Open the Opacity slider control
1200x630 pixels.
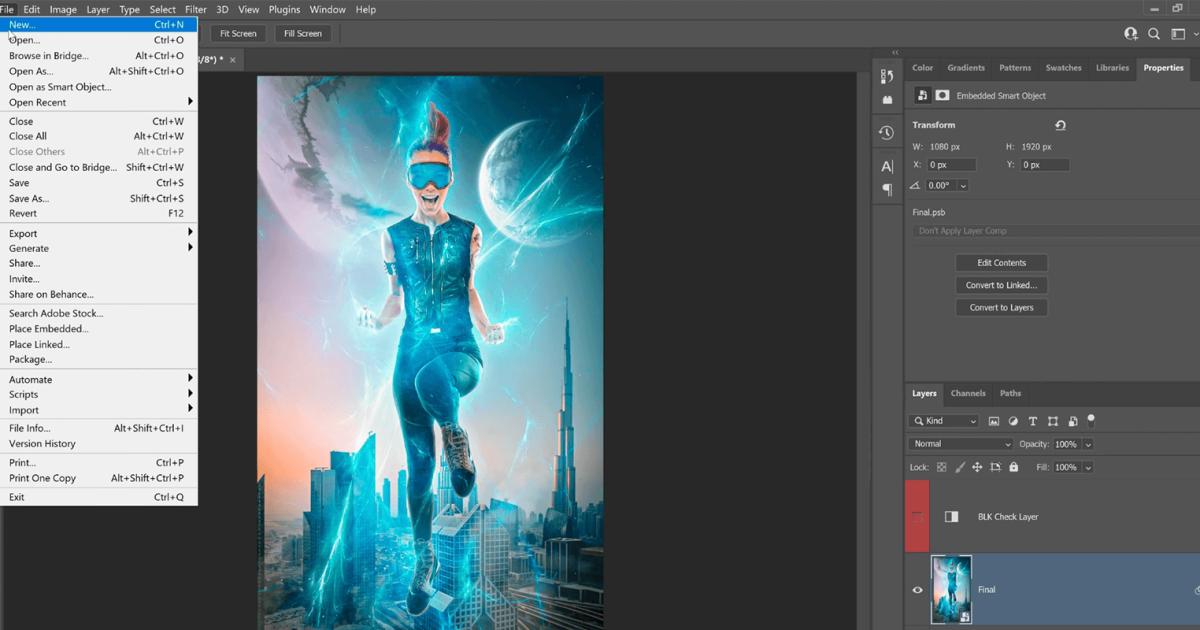[x=1088, y=443]
